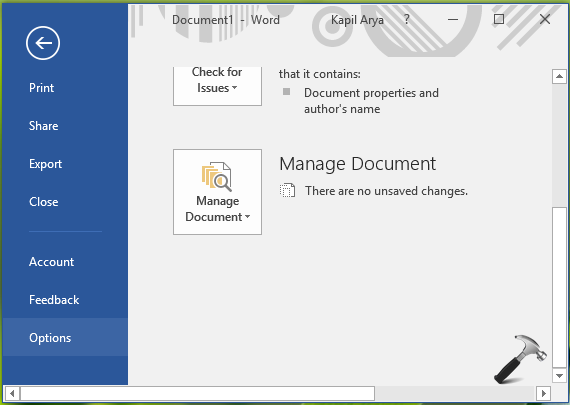
Task: Open Word Options
Action: [x=50, y=338]
